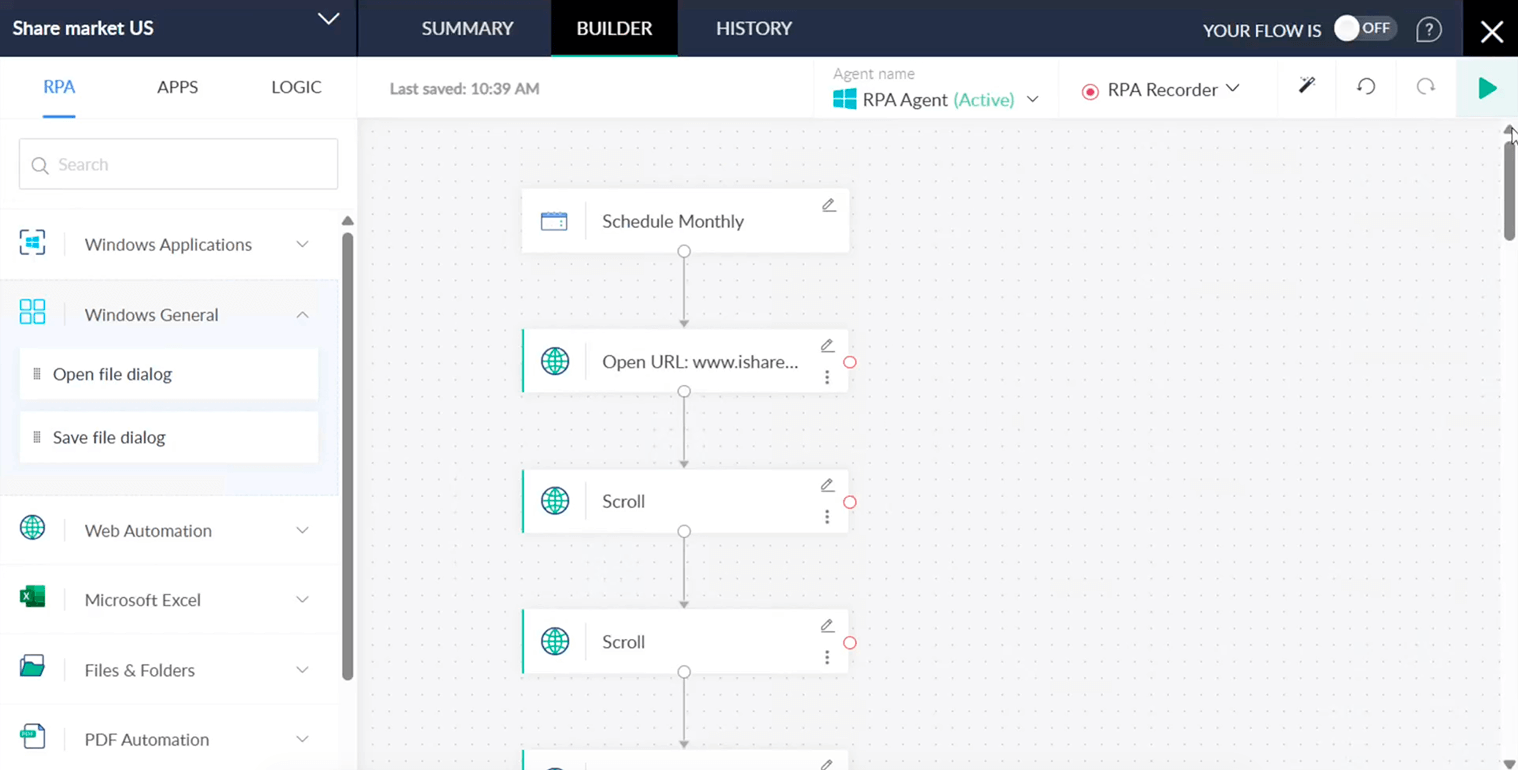The image size is (1518, 770).
Task: Open the kebab menu on the Open URL node
Action: click(827, 377)
